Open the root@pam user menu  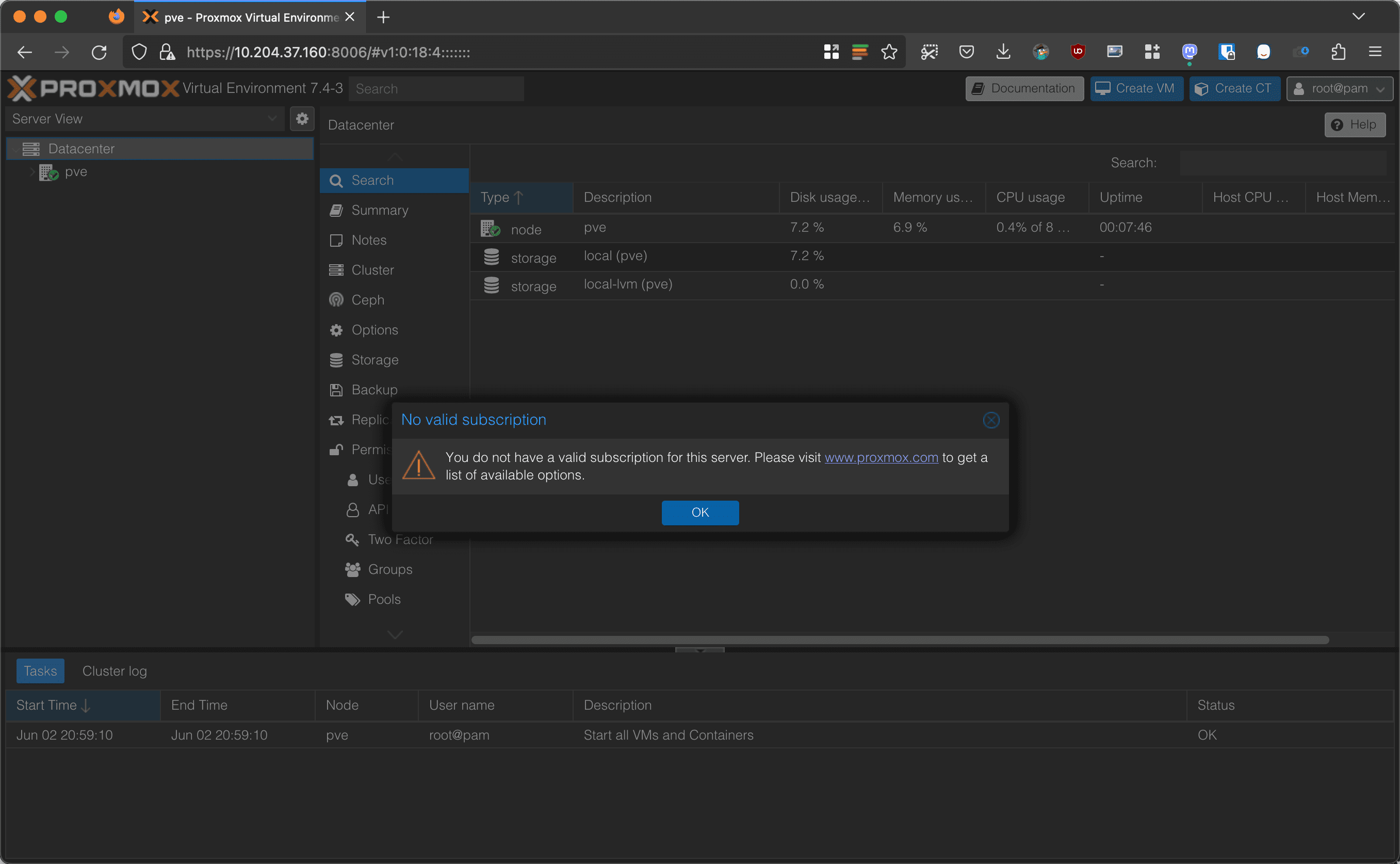[x=1340, y=89]
